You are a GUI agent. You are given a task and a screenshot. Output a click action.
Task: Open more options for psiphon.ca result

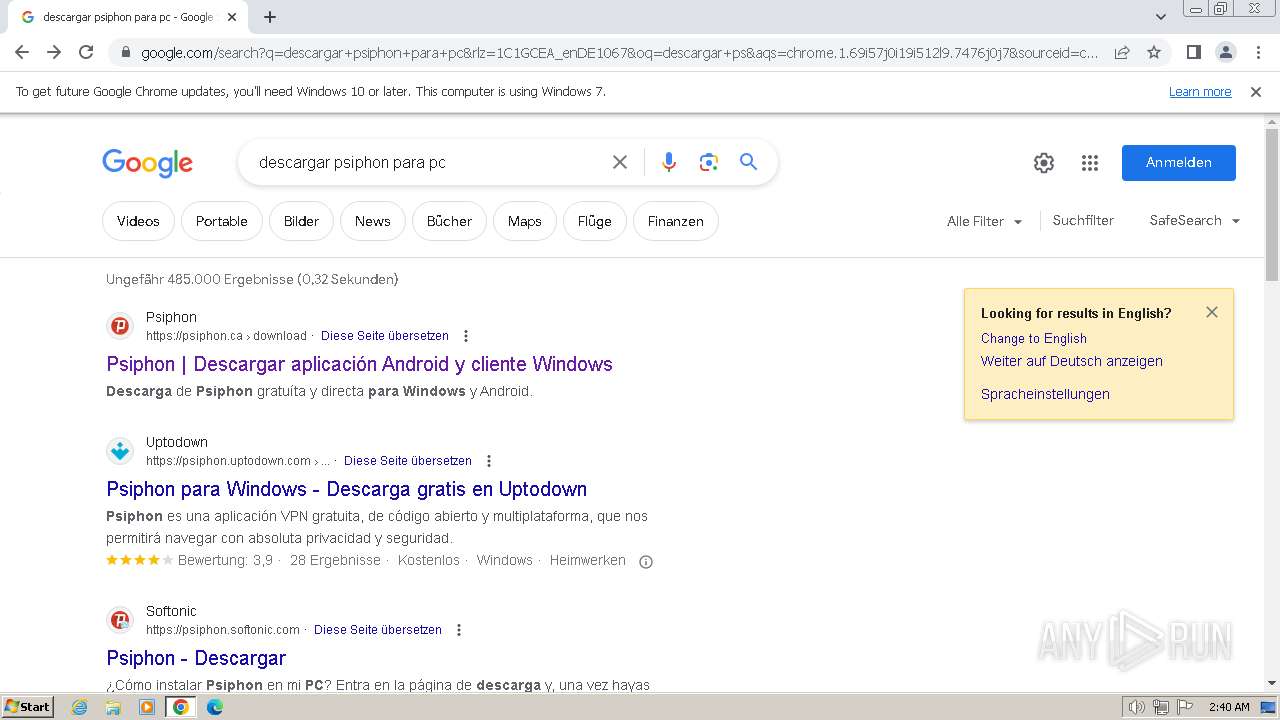coord(466,336)
